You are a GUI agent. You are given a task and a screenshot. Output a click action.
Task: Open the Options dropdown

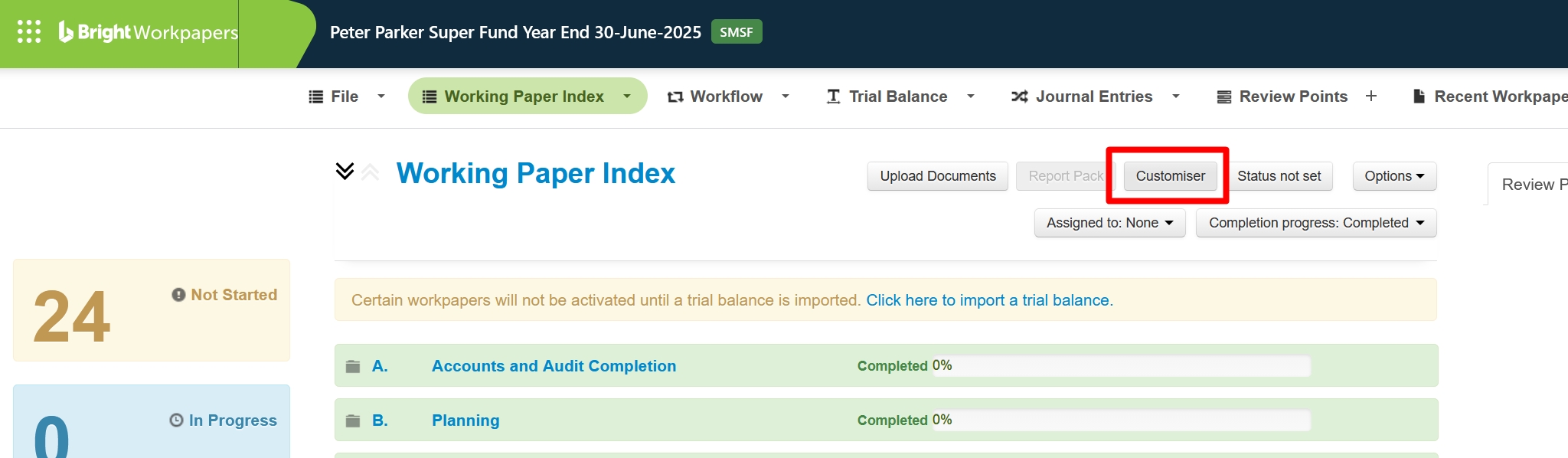tap(1394, 176)
